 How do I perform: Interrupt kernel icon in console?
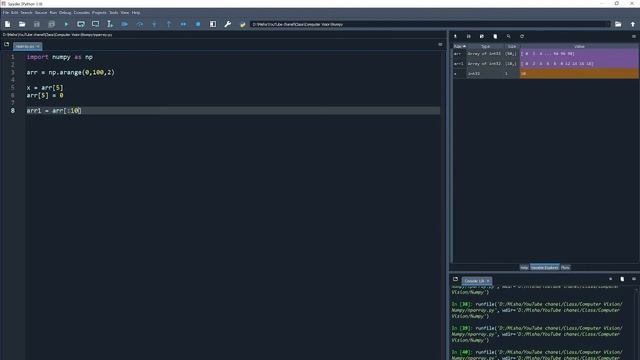point(611,279)
